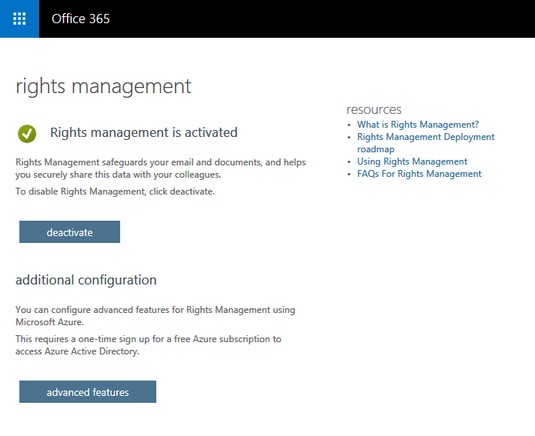Click the Rights management is activated status text
The image size is (535, 436).
tap(144, 132)
